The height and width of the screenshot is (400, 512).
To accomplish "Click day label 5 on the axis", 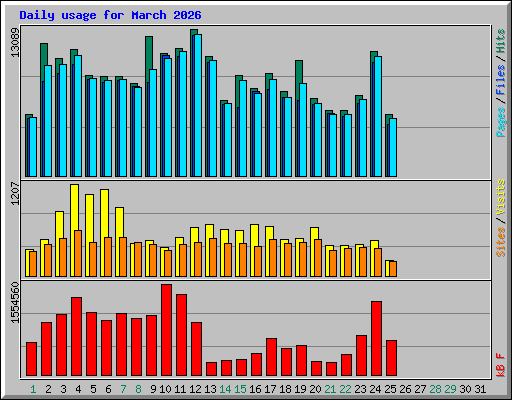I will click(93, 389).
